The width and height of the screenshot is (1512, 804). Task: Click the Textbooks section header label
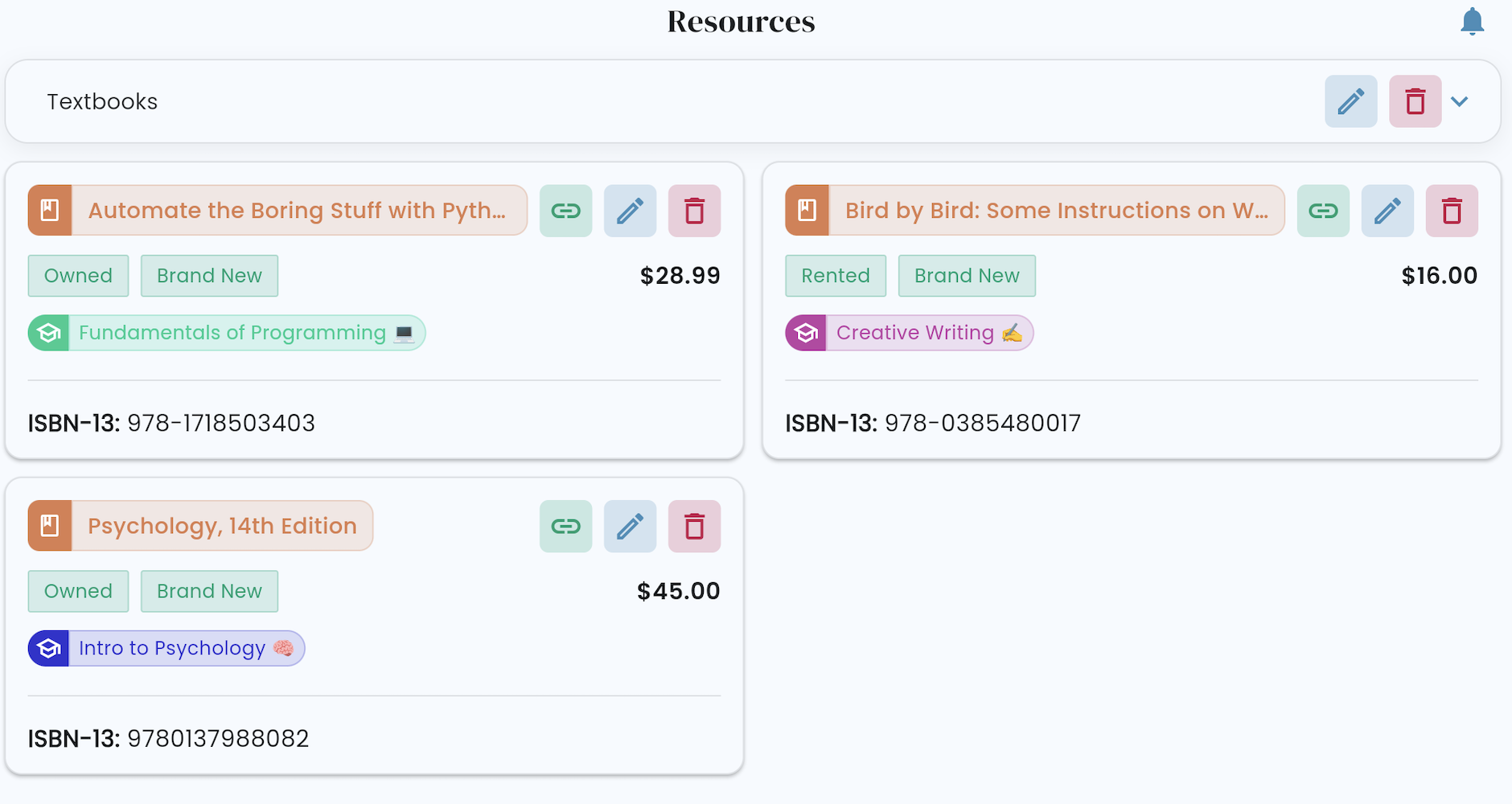102,101
